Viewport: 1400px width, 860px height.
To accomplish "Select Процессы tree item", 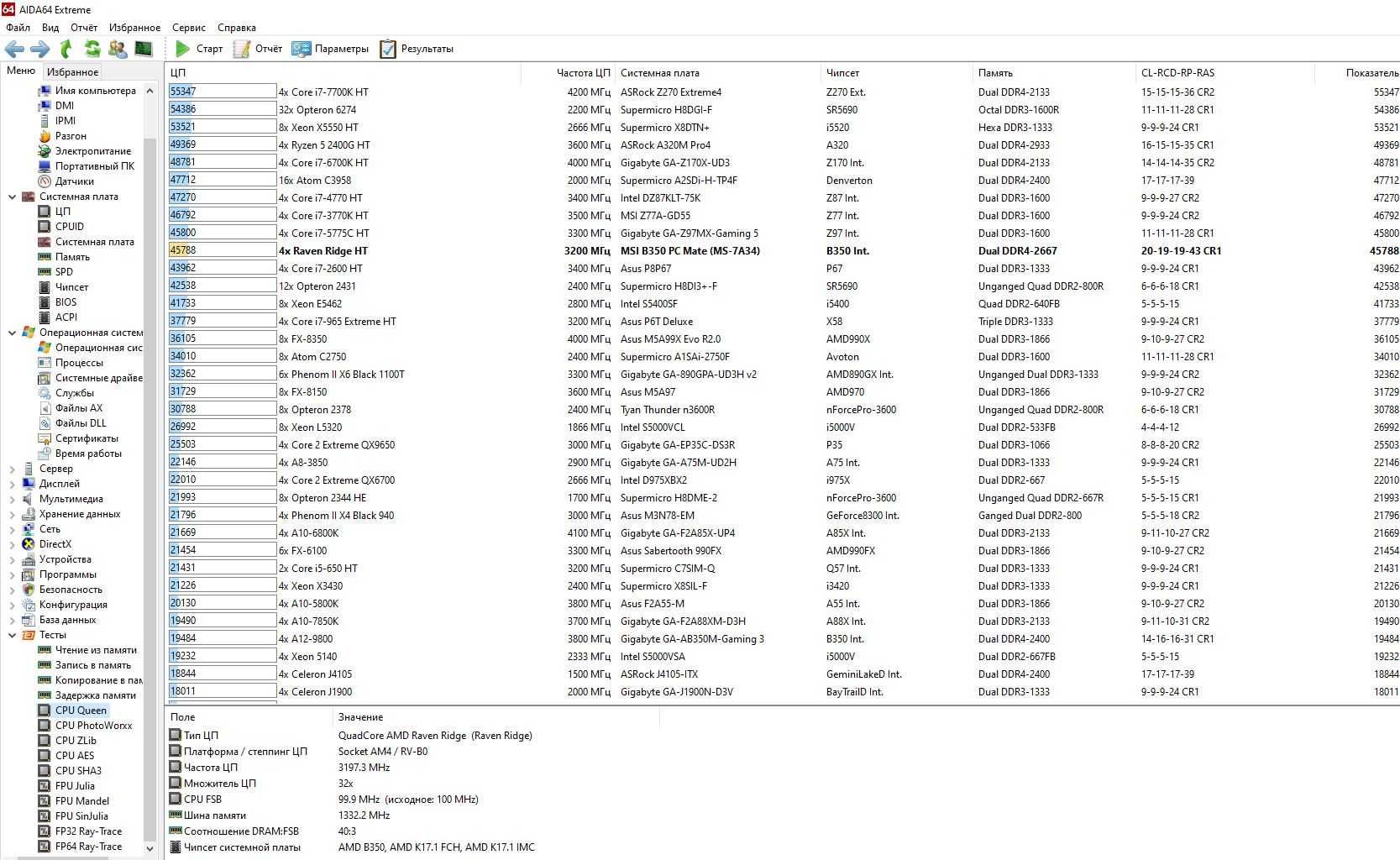I will pyautogui.click(x=79, y=363).
